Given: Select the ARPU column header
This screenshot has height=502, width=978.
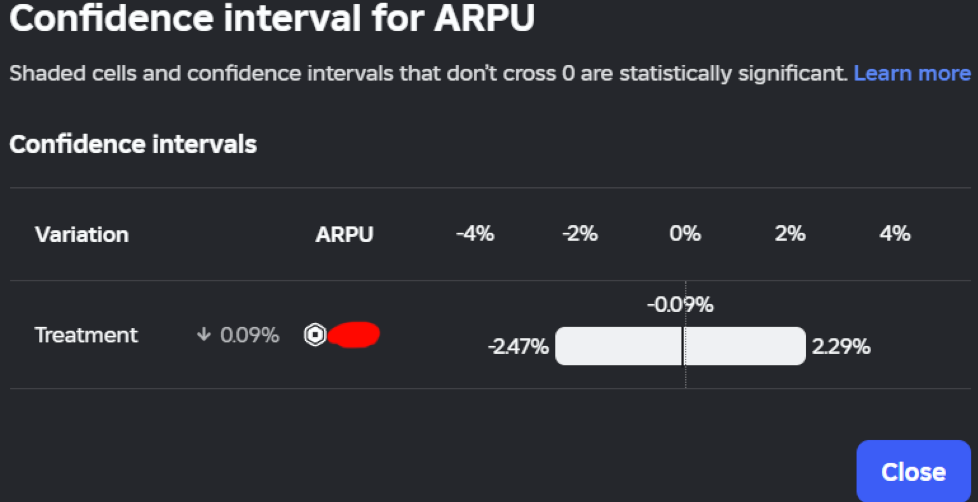Looking at the screenshot, I should click(344, 235).
